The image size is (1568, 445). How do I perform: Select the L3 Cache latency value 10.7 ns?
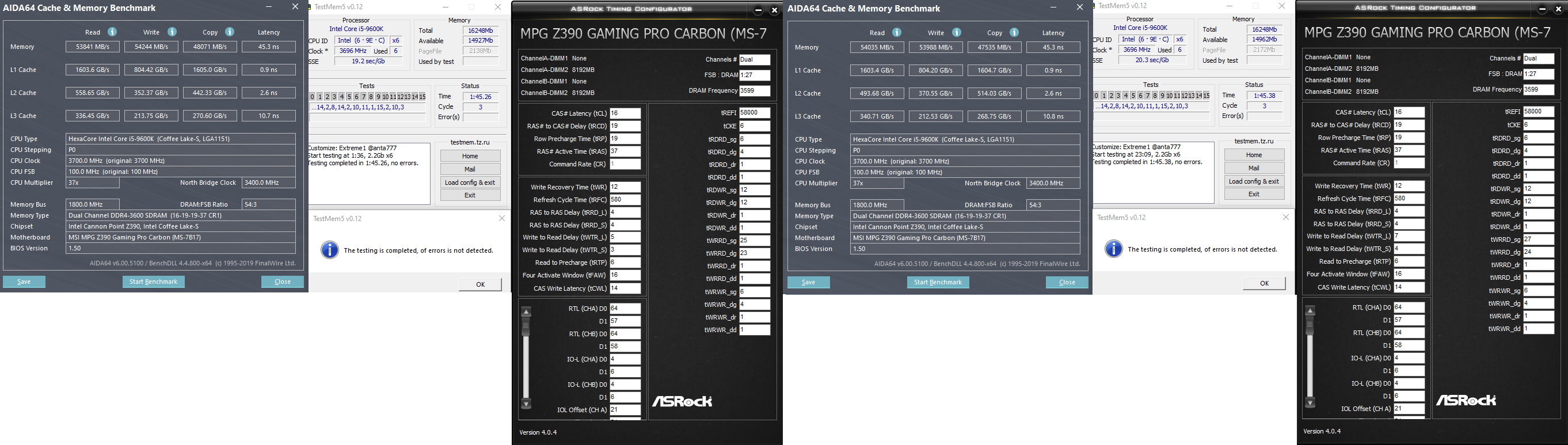(268, 116)
